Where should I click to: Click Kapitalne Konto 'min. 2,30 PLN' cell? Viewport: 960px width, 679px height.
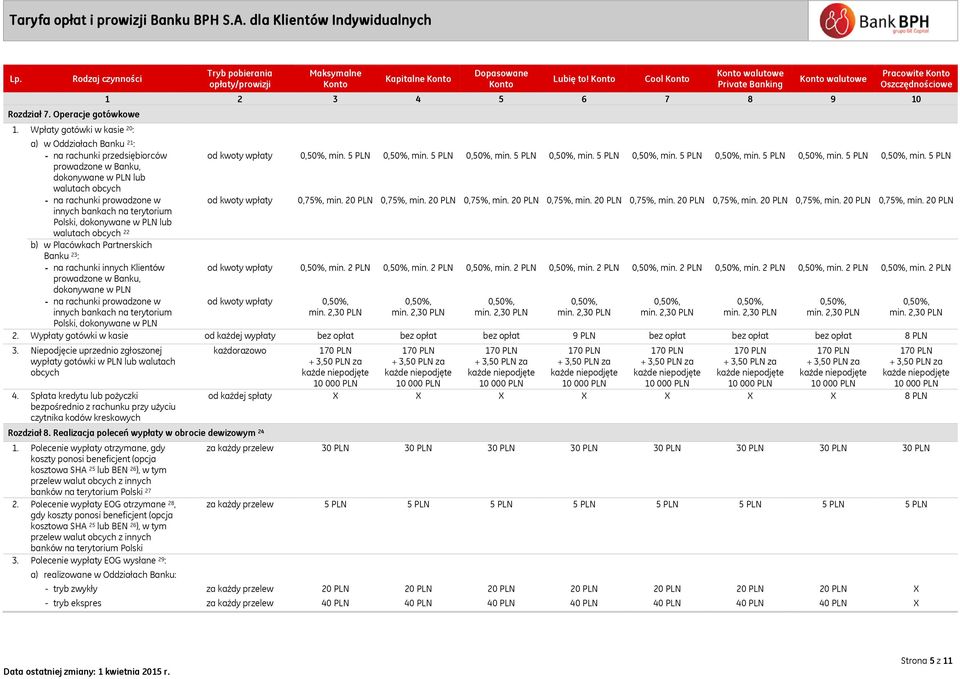point(418,307)
